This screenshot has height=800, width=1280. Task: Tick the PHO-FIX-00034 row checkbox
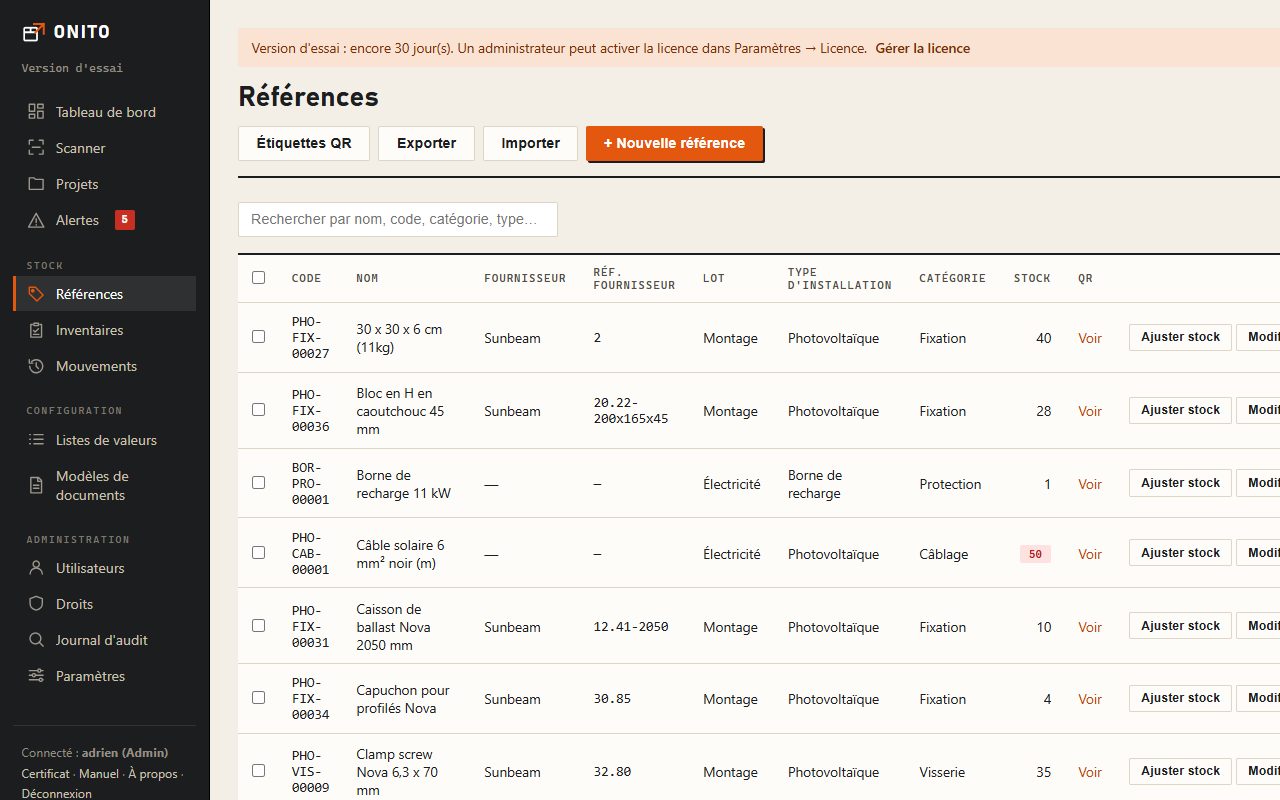pos(259,698)
